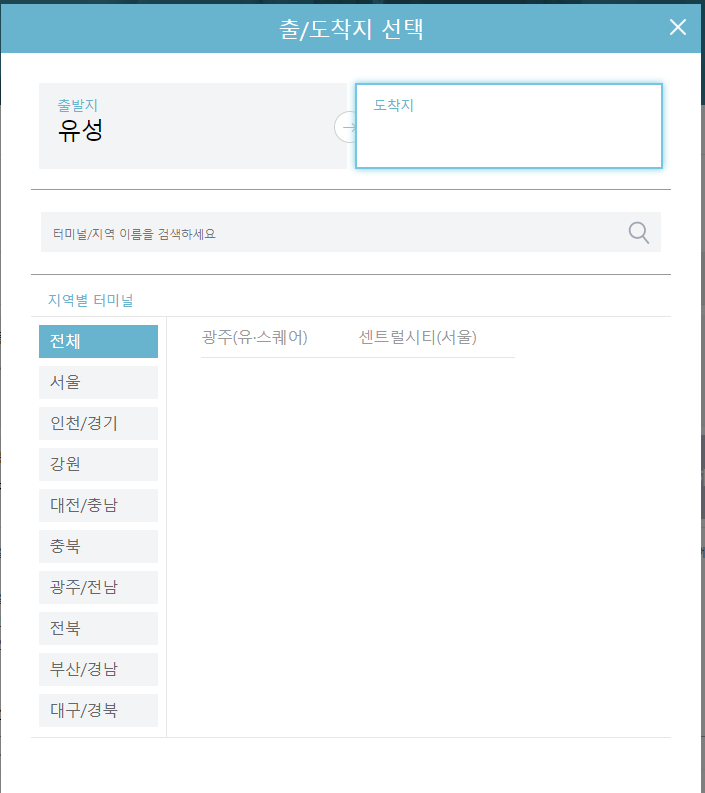This screenshot has height=793, width=705.
Task: Select the 대구/경북 region tab
Action: (x=98, y=710)
